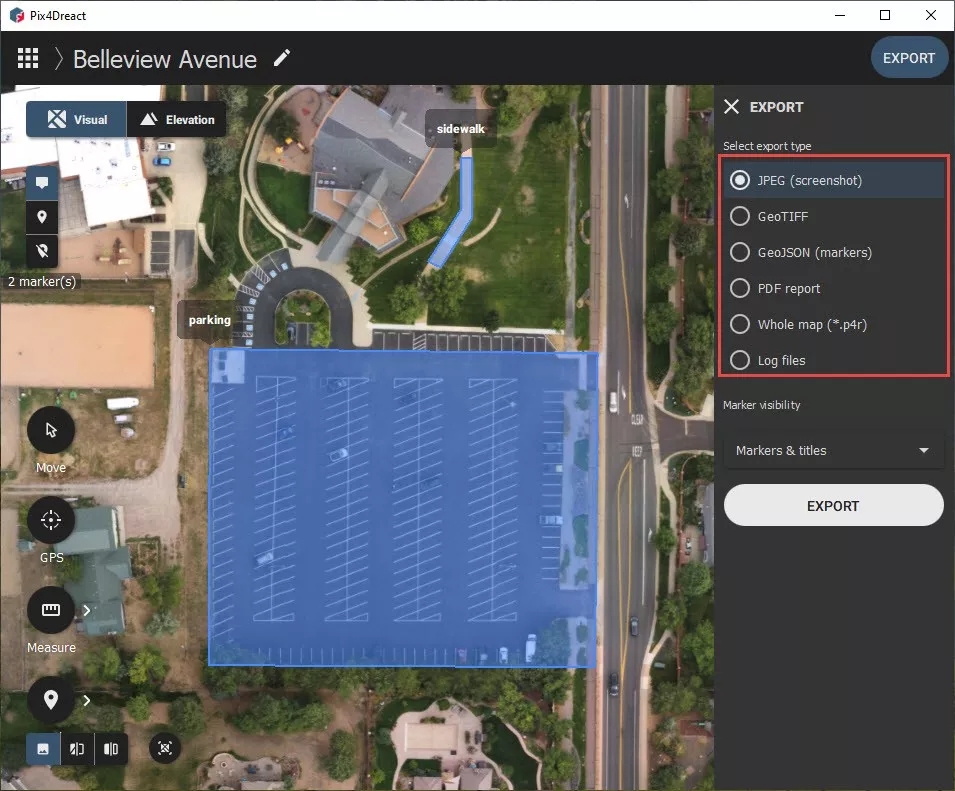Activate the GPS location tool
This screenshot has height=791, width=955.
(x=51, y=520)
